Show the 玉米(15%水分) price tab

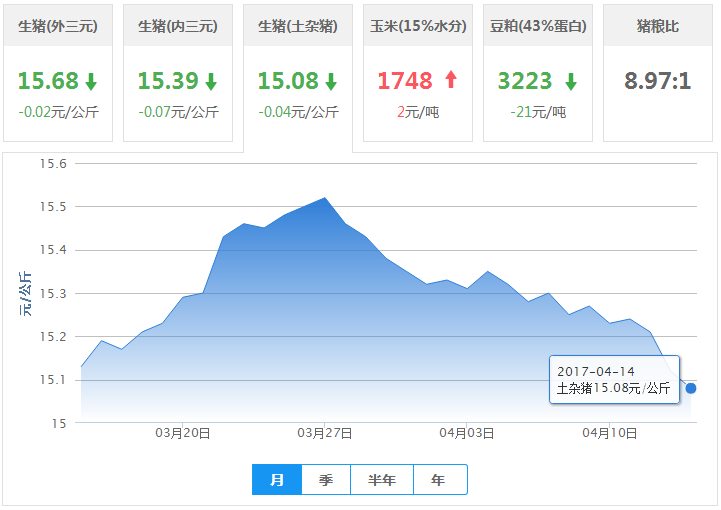pos(418,26)
